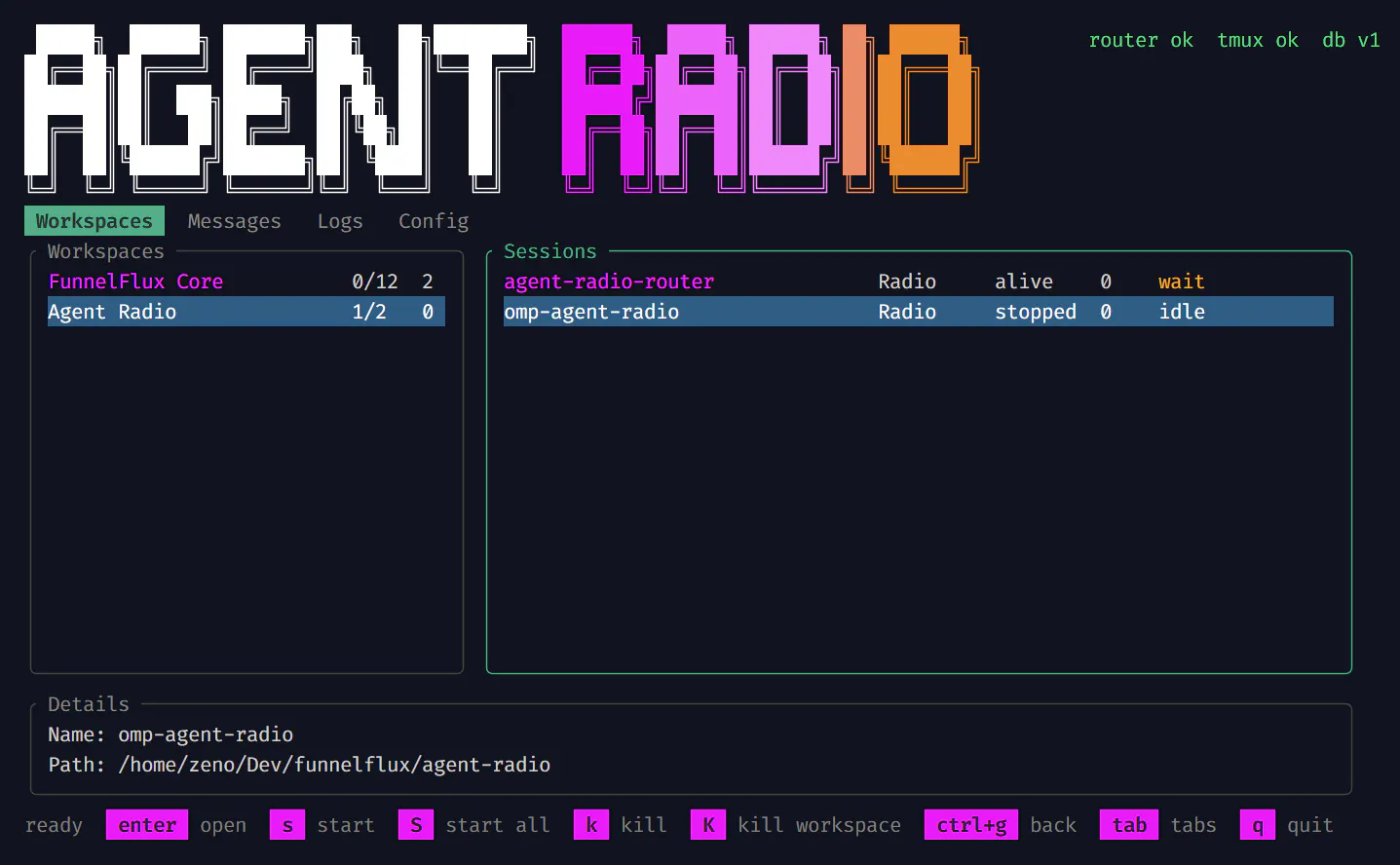Click the Name: omp-agent-radio detail line
The width and height of the screenshot is (1400, 865).
(x=170, y=734)
